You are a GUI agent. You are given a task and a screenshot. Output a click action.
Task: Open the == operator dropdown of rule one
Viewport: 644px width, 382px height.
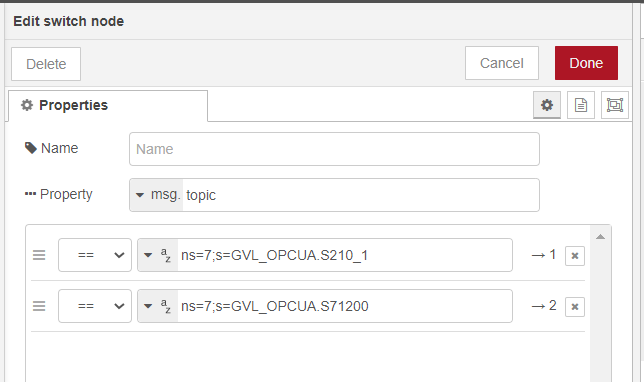pos(95,255)
